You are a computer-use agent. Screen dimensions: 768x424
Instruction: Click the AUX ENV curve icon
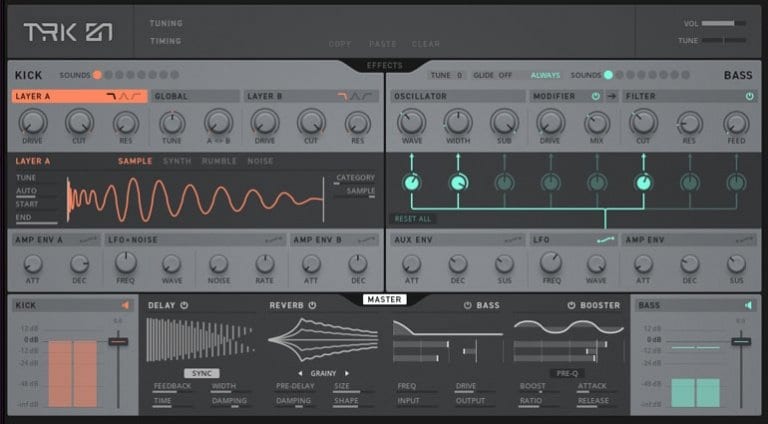coord(513,240)
